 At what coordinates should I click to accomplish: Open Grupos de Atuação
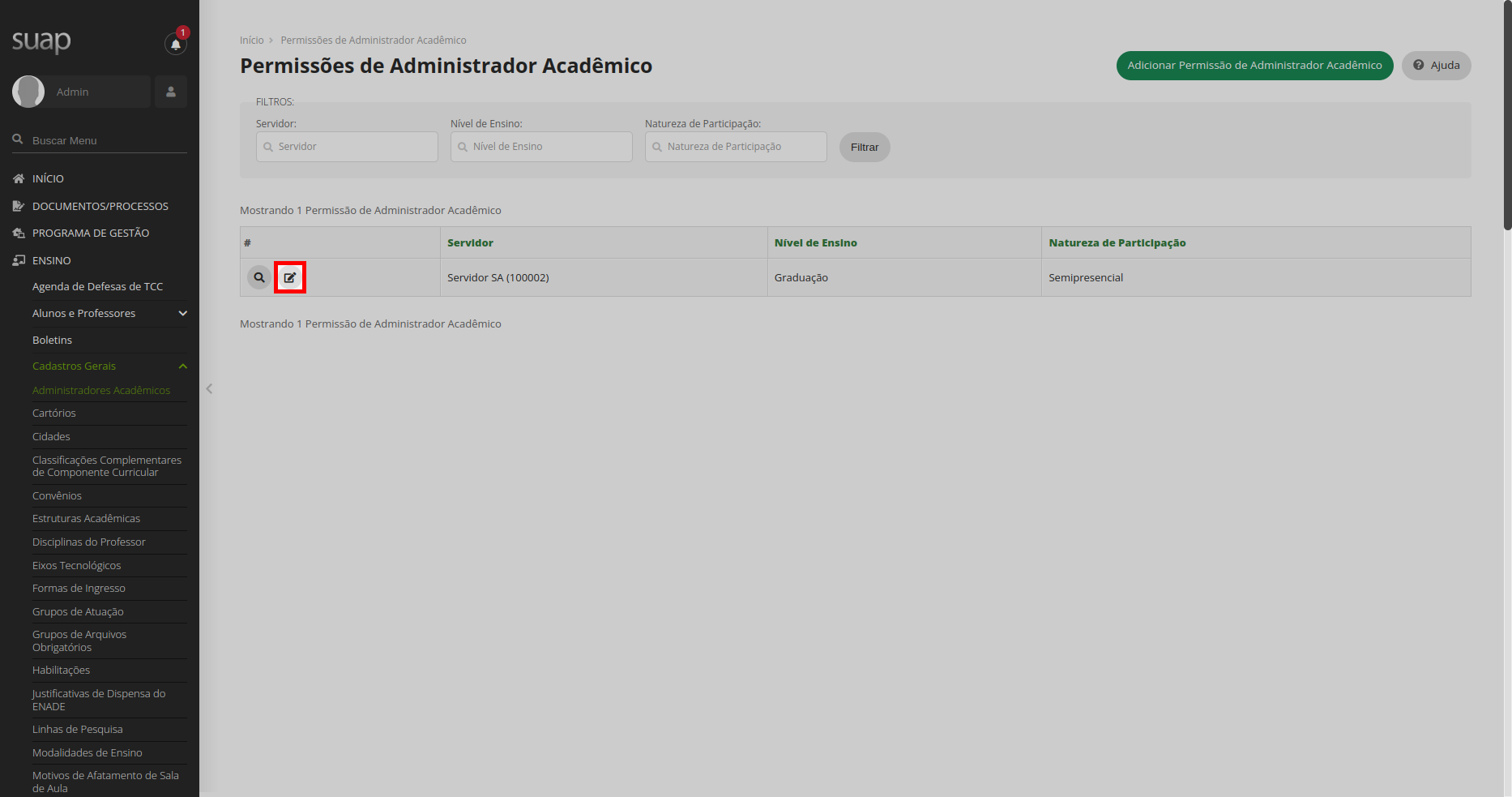coord(78,611)
